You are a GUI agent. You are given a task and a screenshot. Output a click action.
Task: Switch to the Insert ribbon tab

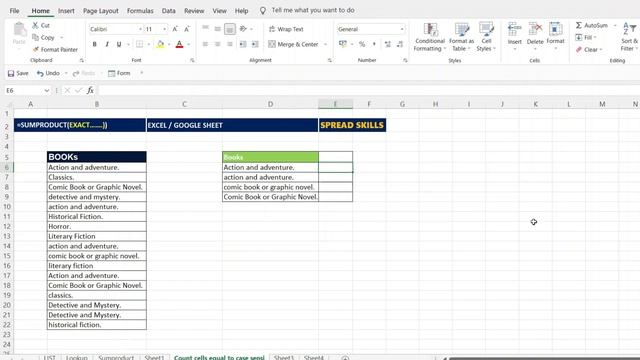66,11
